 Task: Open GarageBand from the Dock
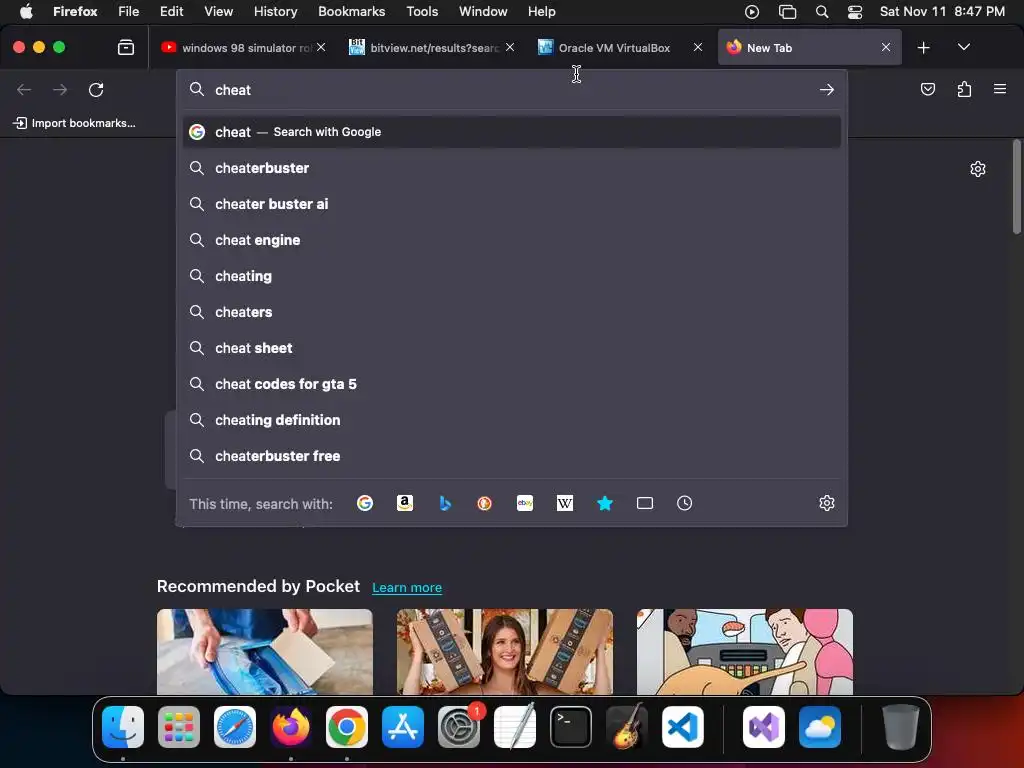coord(627,727)
